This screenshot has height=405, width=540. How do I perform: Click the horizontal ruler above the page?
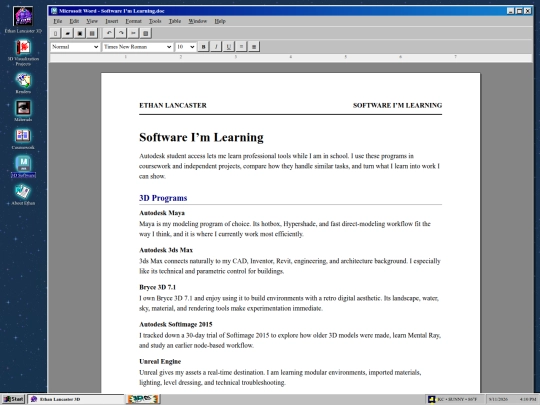291,58
